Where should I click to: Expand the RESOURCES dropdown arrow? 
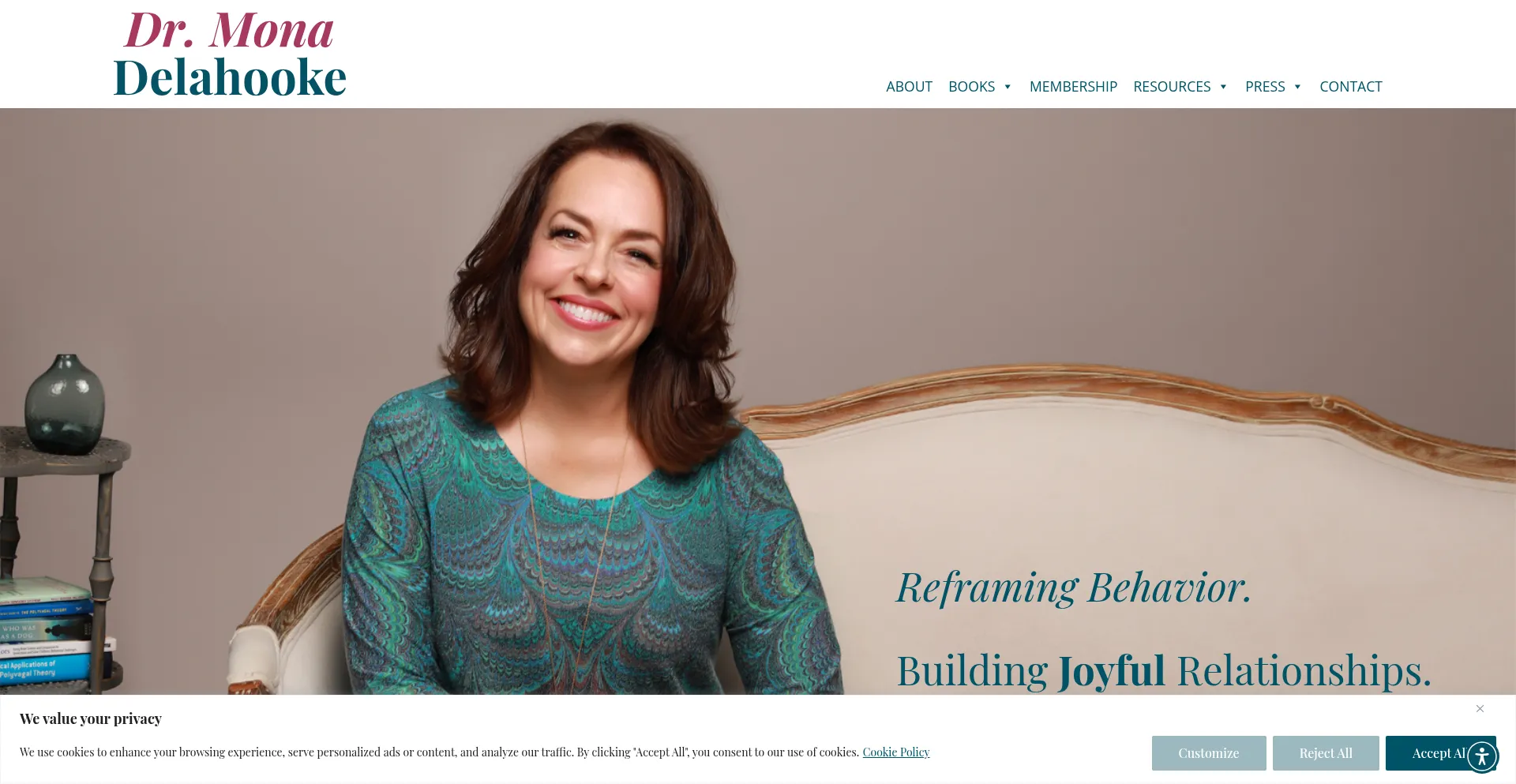[x=1223, y=87]
